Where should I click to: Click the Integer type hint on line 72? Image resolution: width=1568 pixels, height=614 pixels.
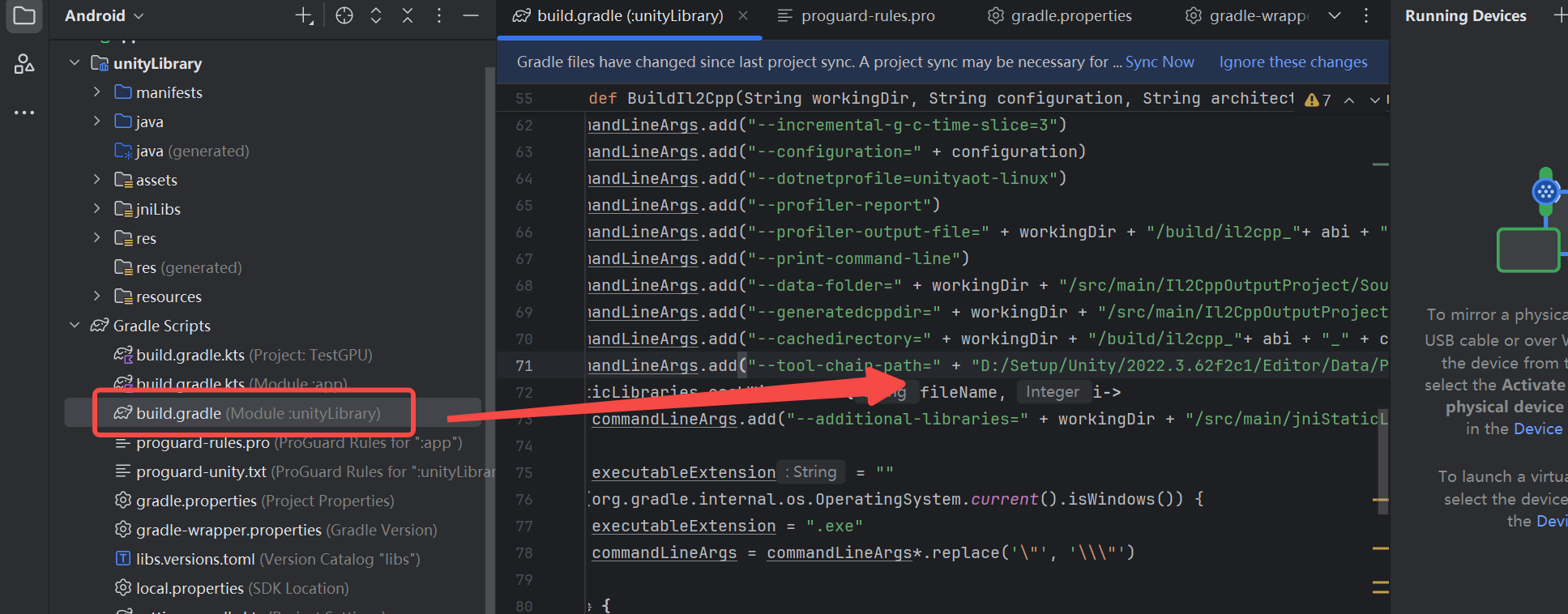click(1053, 392)
